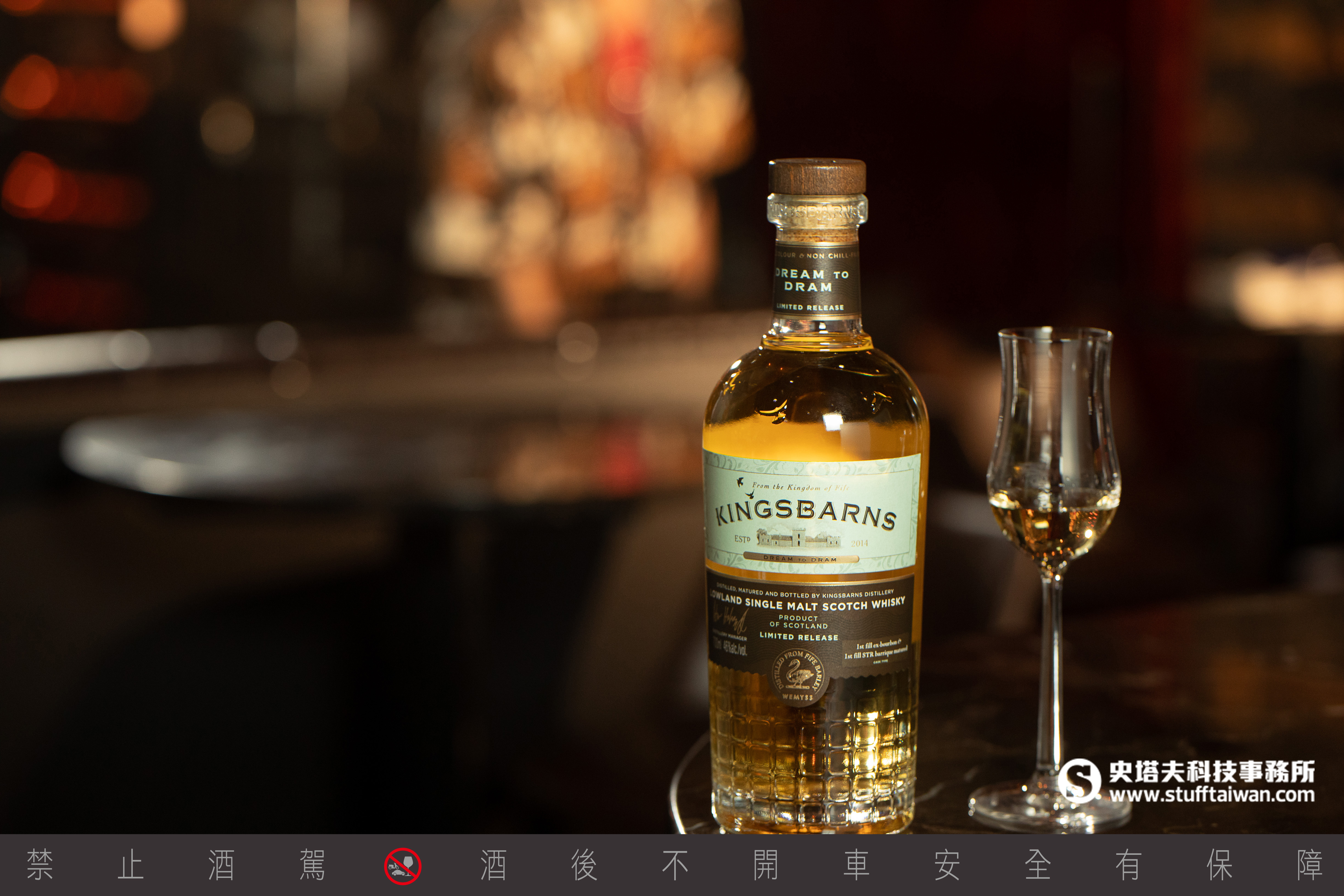Click the "駕" character in bottom banner
Image resolution: width=1344 pixels, height=896 pixels.
point(312,865)
